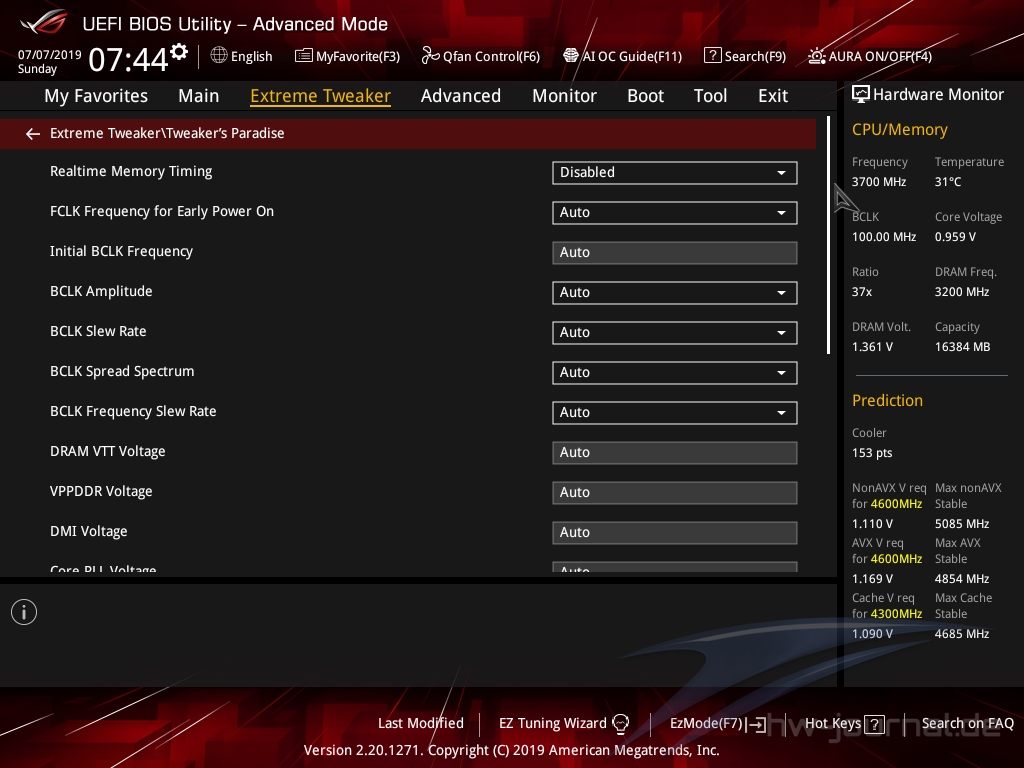Click DRAM VTT Voltage input field

tap(675, 453)
